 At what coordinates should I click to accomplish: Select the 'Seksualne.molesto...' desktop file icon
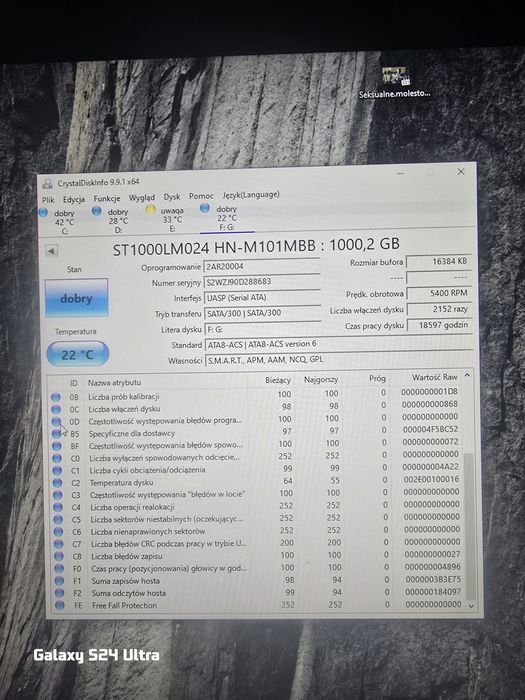click(x=394, y=83)
